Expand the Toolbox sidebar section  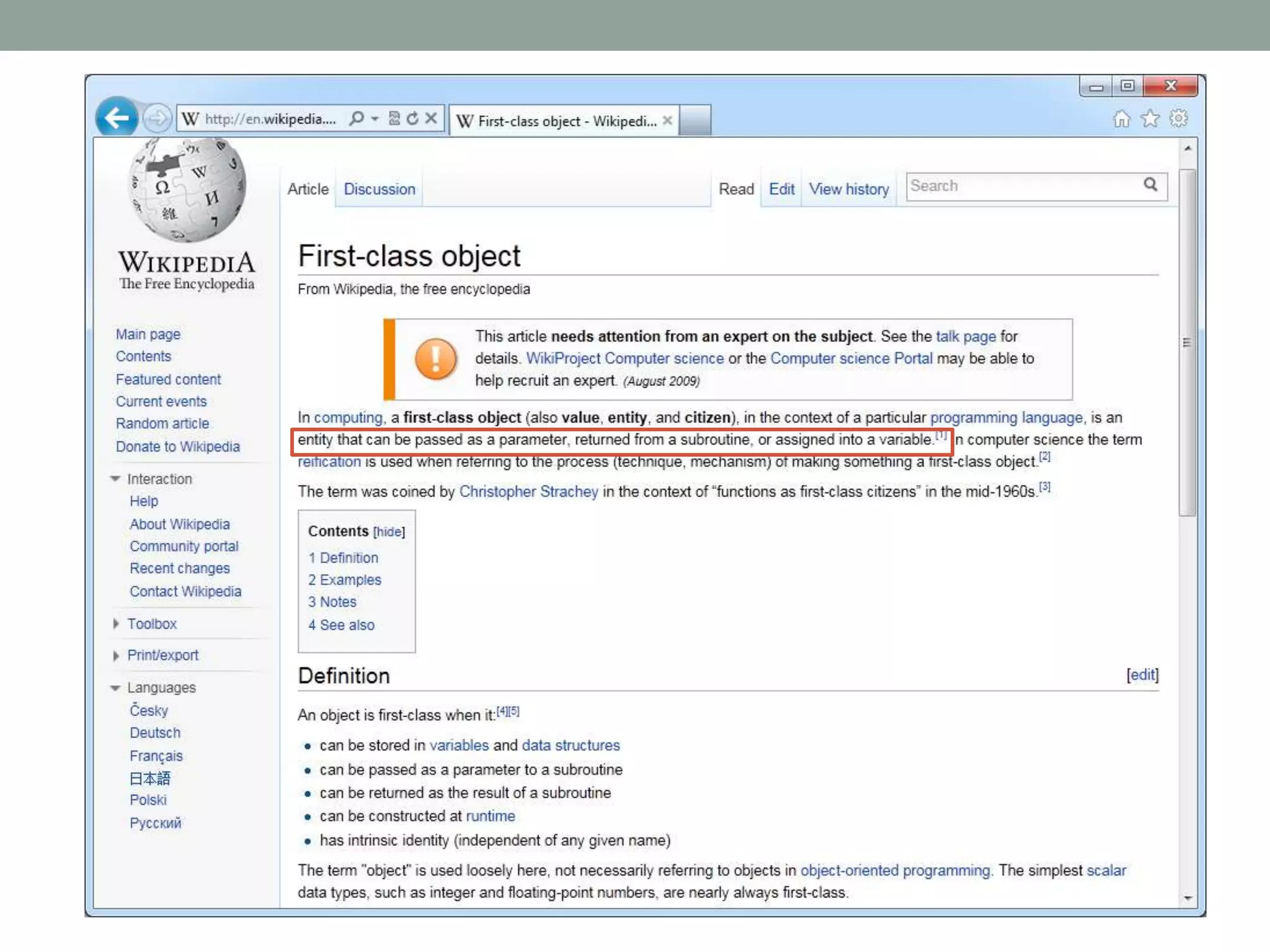point(116,624)
